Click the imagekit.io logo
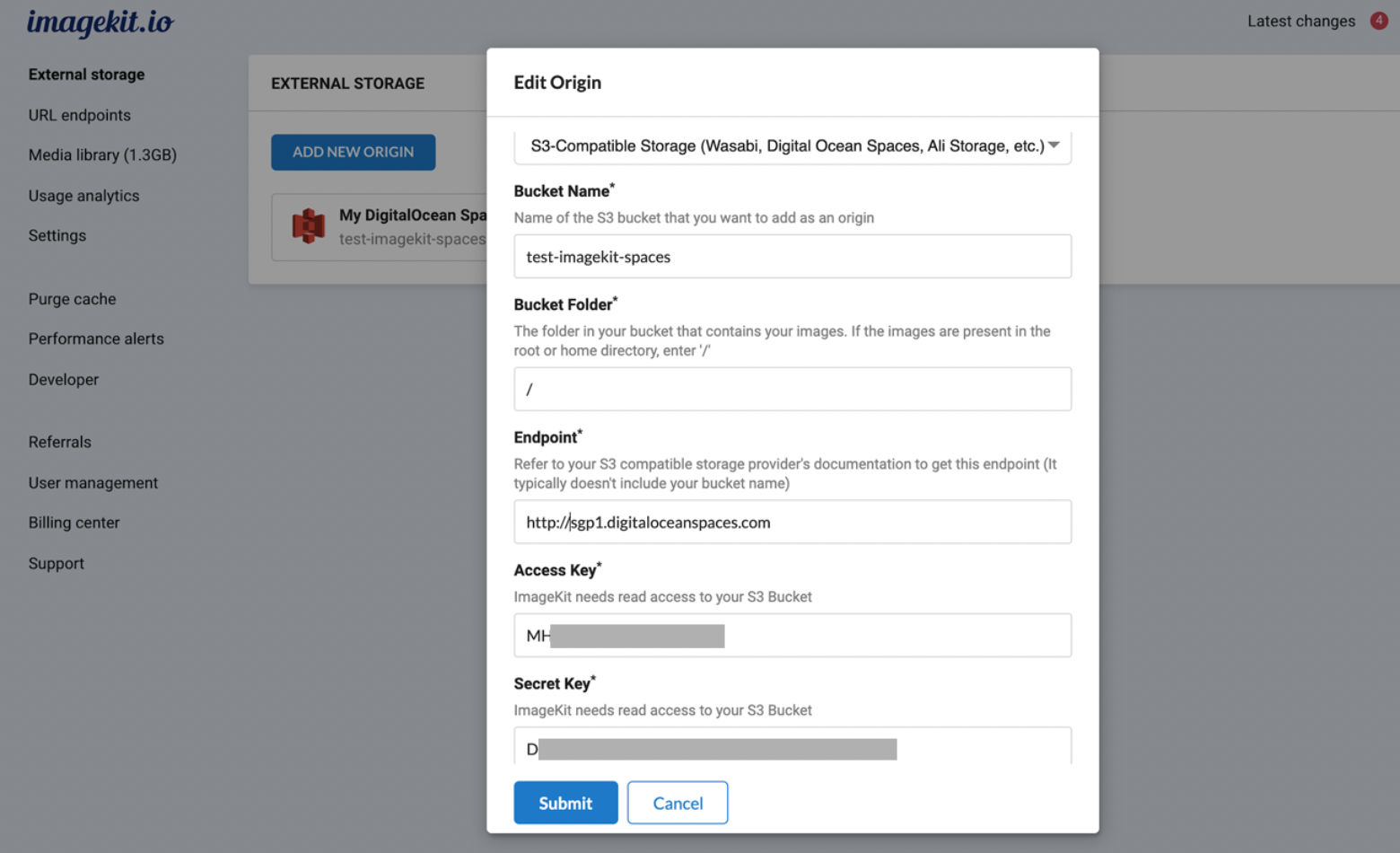 (101, 22)
